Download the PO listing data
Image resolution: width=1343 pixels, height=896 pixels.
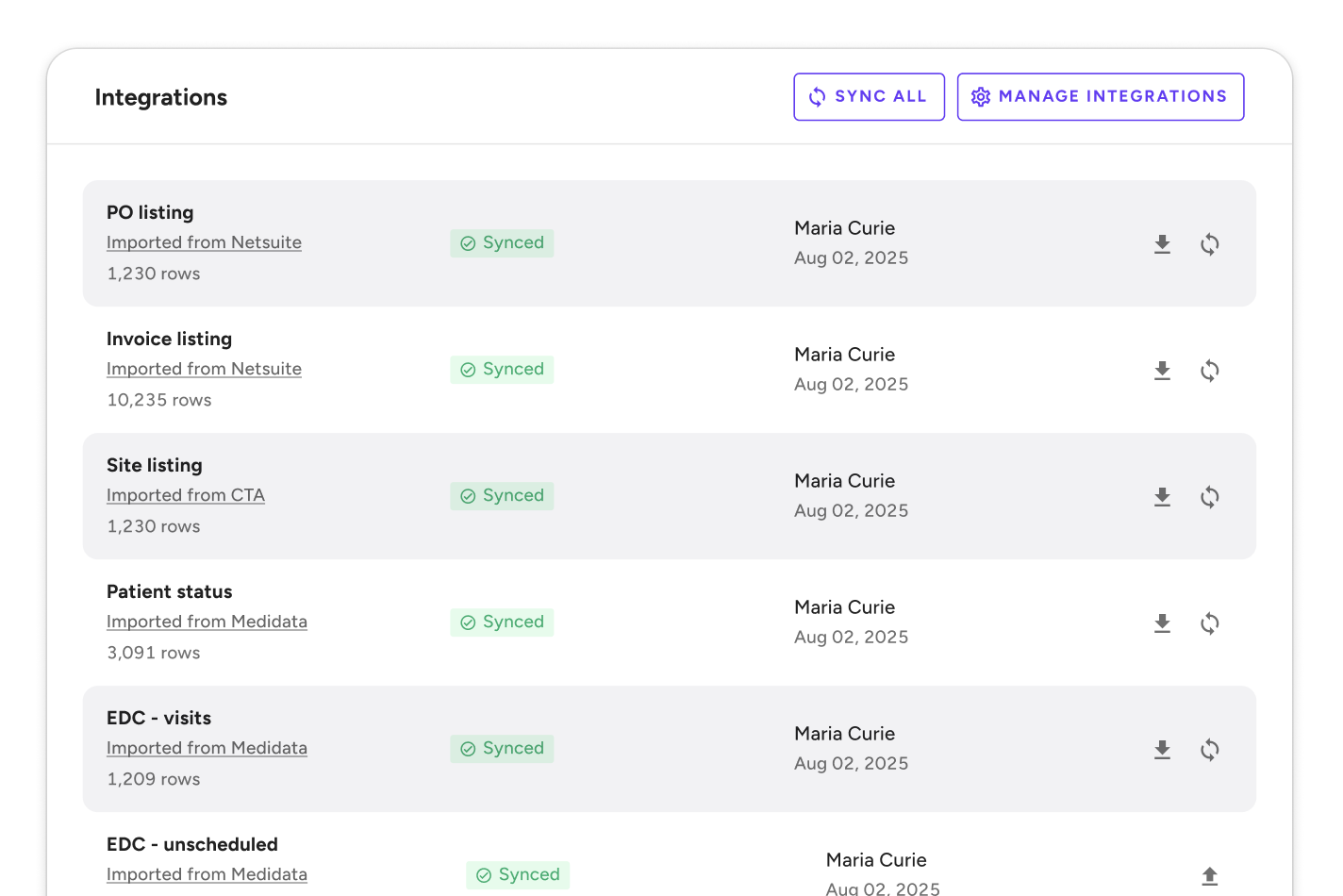click(1162, 244)
